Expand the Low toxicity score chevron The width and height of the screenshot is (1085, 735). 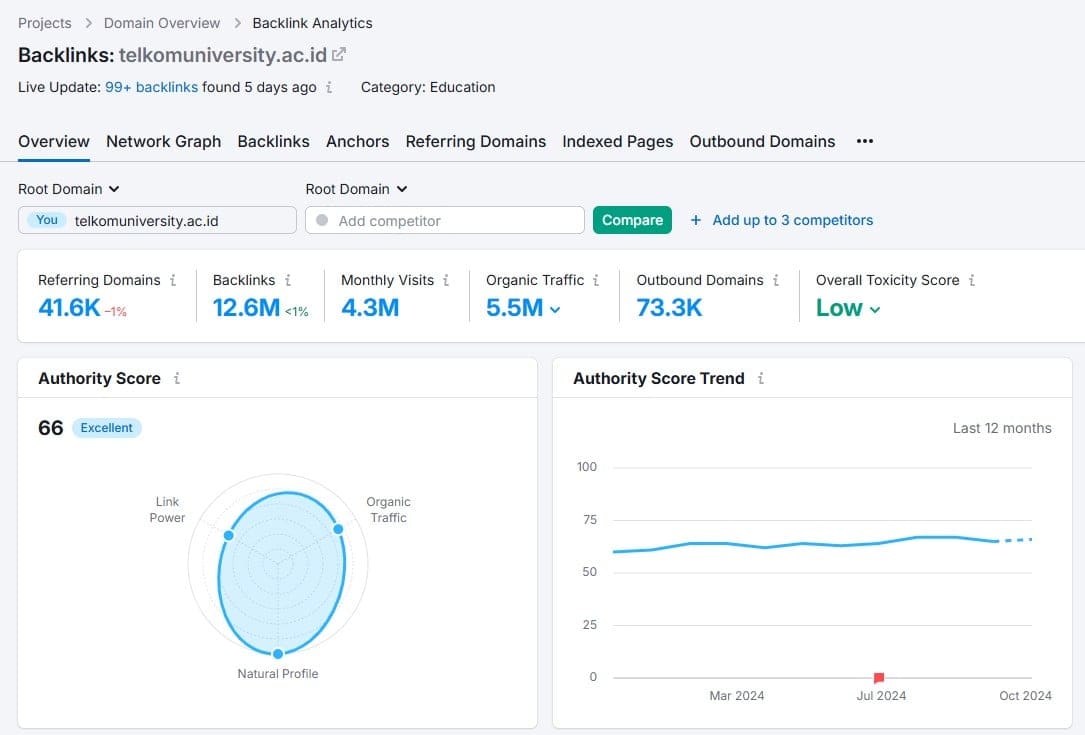pyautogui.click(x=875, y=309)
